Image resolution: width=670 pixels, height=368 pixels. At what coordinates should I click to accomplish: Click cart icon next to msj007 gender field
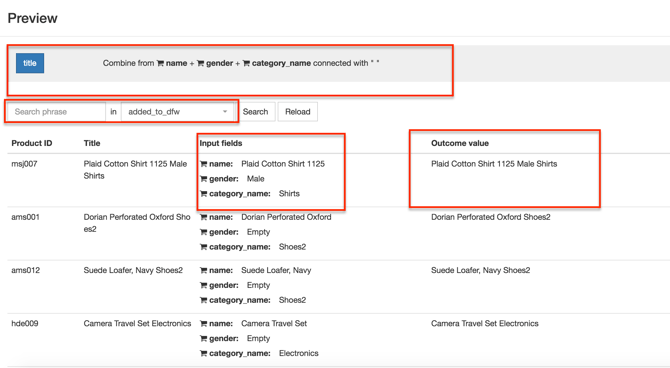[x=203, y=179]
